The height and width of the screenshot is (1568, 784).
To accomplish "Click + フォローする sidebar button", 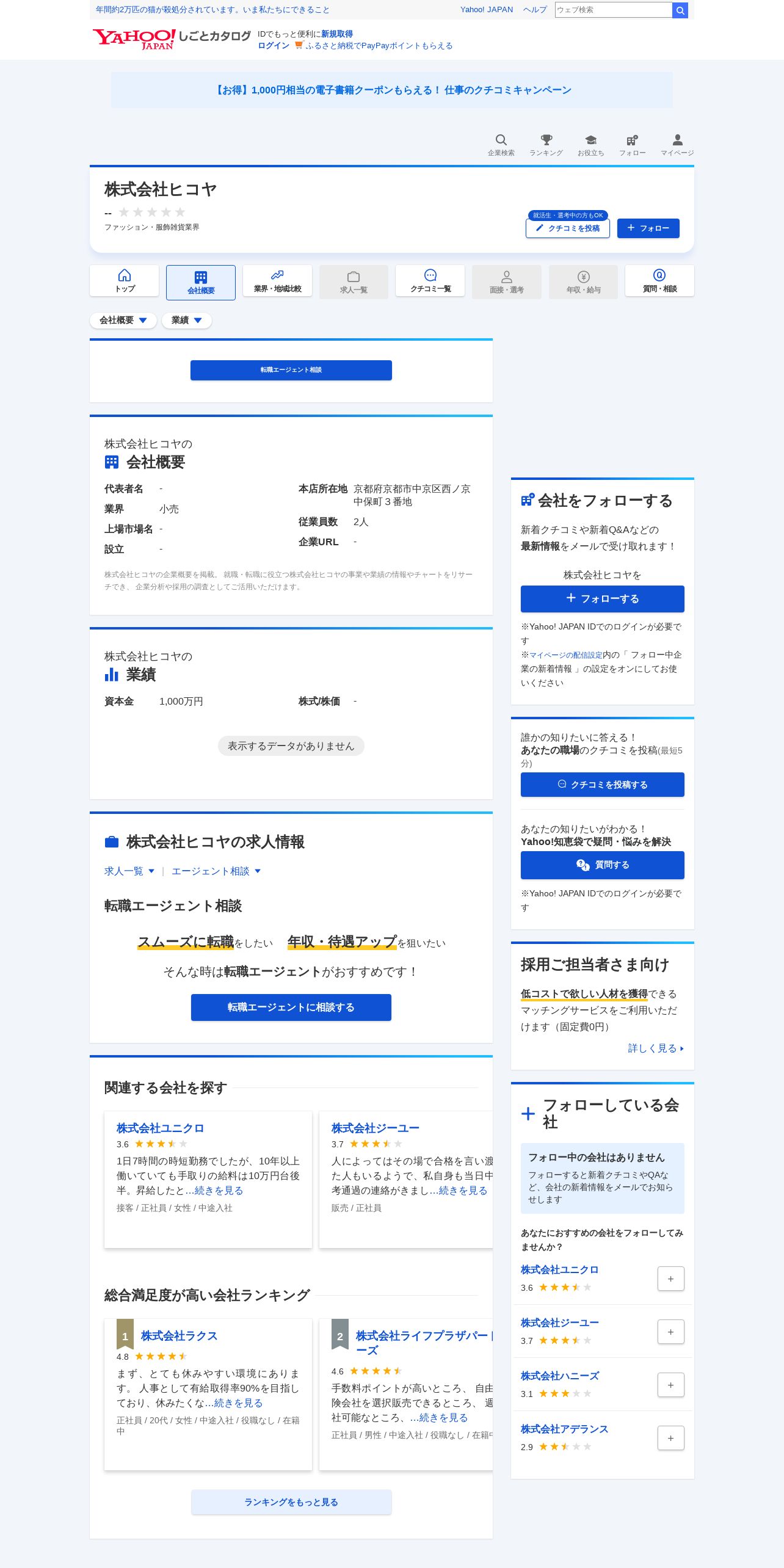I will click(603, 598).
